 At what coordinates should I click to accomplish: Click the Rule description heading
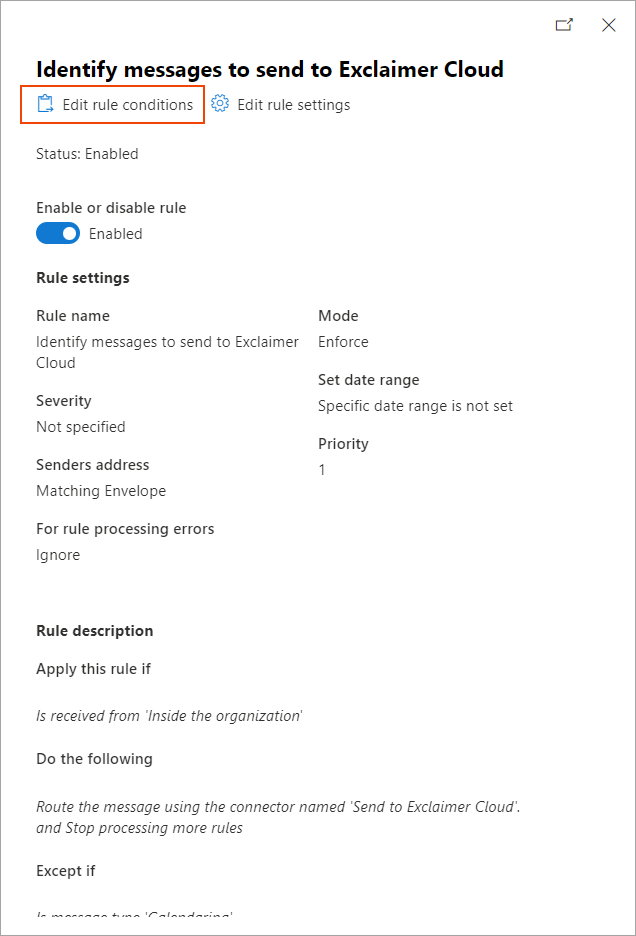pyautogui.click(x=94, y=631)
